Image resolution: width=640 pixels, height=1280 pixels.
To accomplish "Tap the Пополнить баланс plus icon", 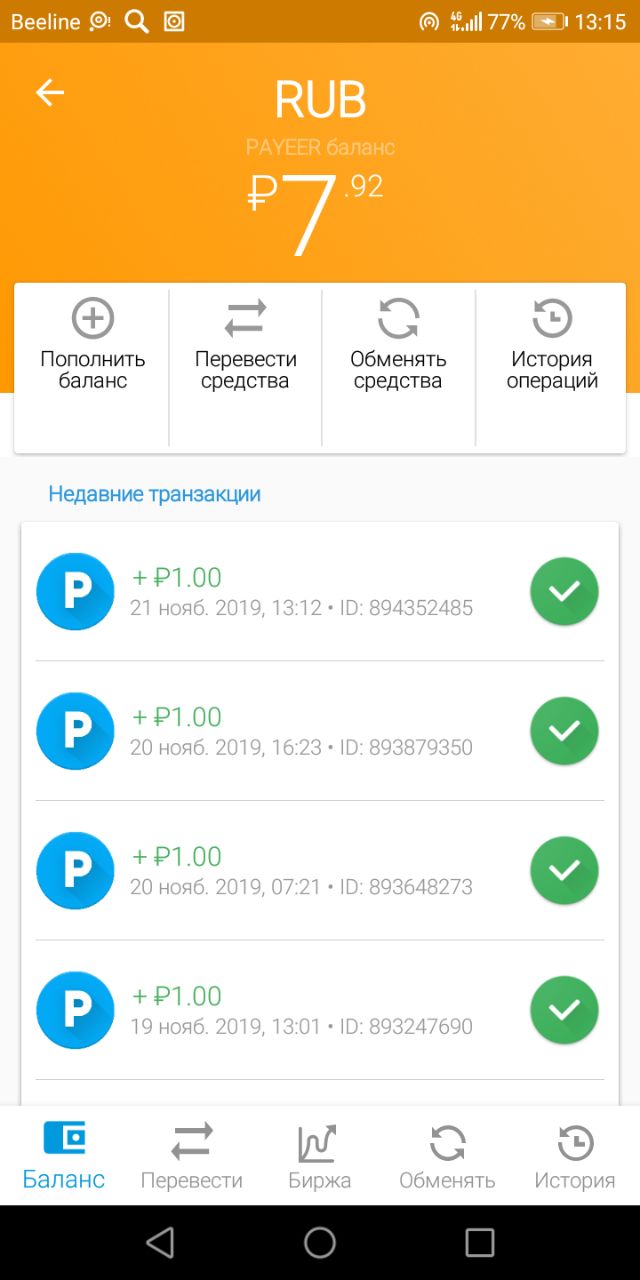I will point(93,319).
